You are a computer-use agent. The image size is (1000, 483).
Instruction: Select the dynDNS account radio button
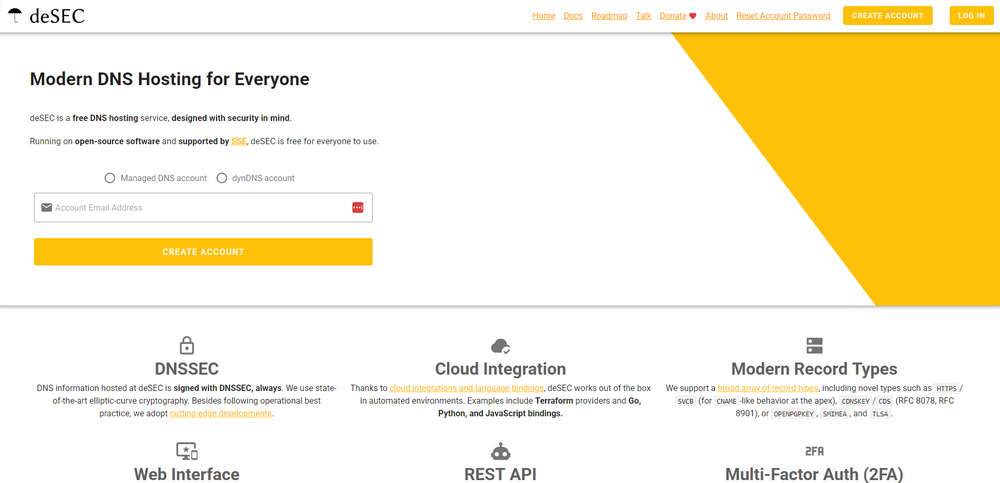coord(222,178)
